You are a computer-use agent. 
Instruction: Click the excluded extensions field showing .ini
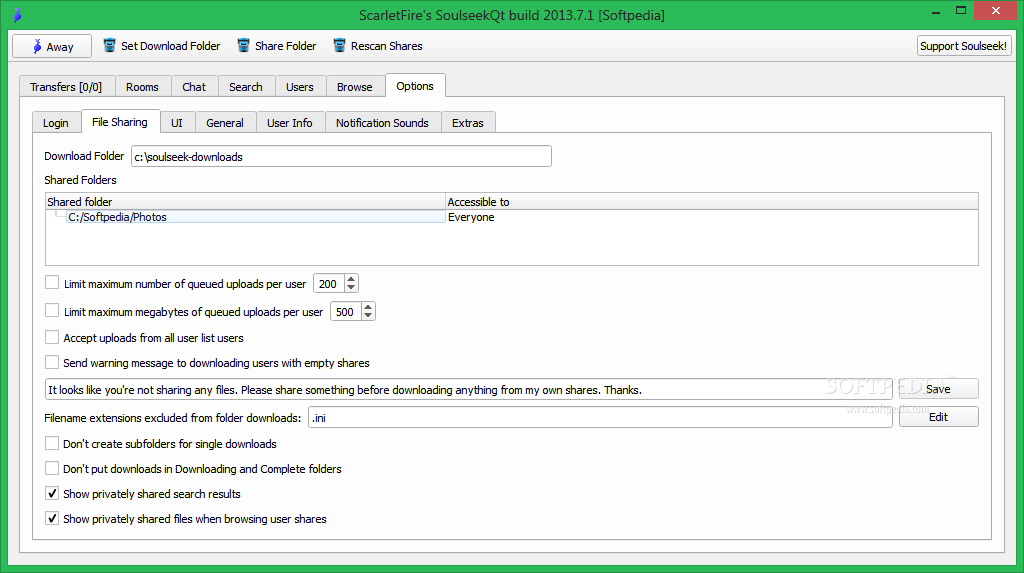coord(600,417)
